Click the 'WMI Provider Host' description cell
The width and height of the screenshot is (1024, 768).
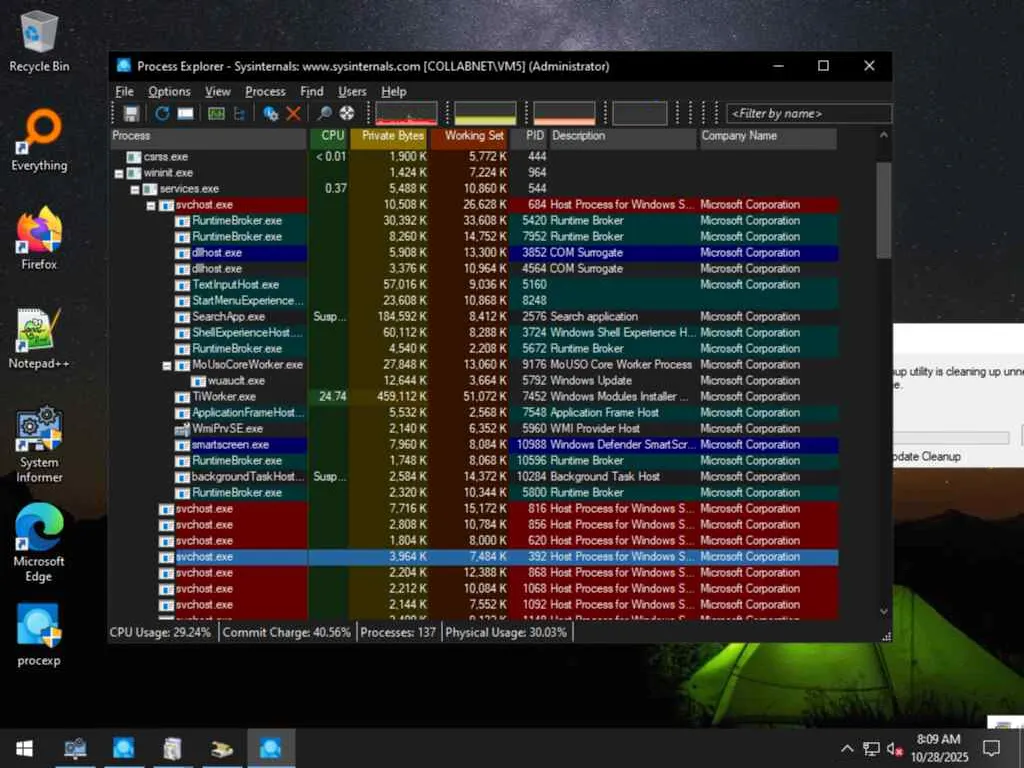click(x=594, y=428)
